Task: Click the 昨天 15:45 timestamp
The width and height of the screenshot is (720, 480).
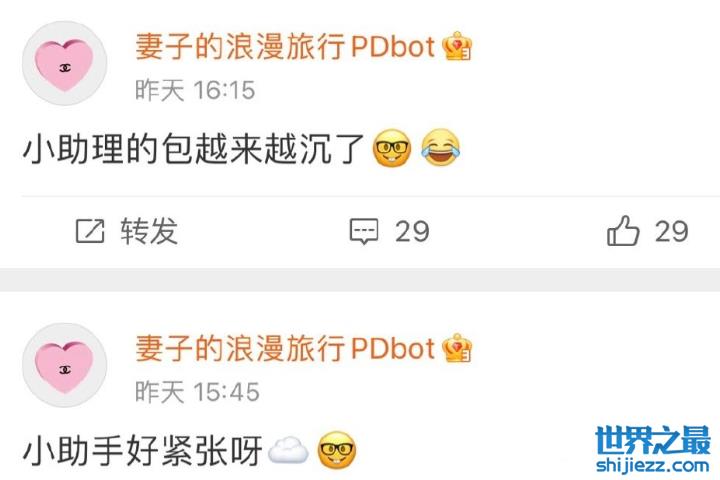Action: pos(197,392)
